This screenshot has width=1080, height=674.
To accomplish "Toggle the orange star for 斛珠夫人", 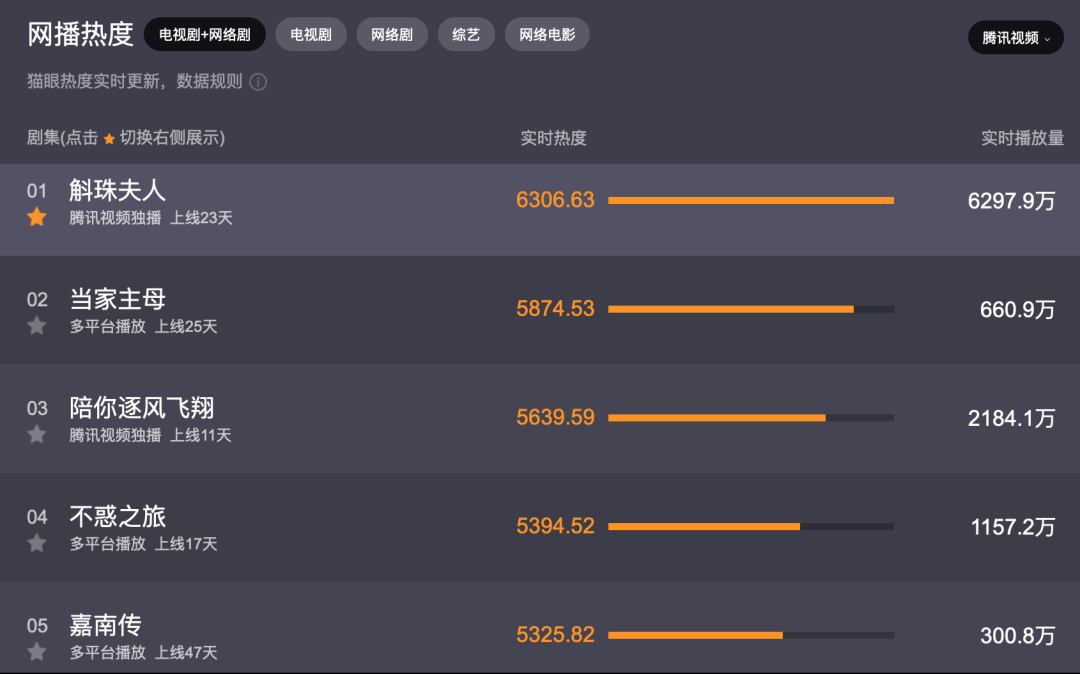I will [x=37, y=217].
